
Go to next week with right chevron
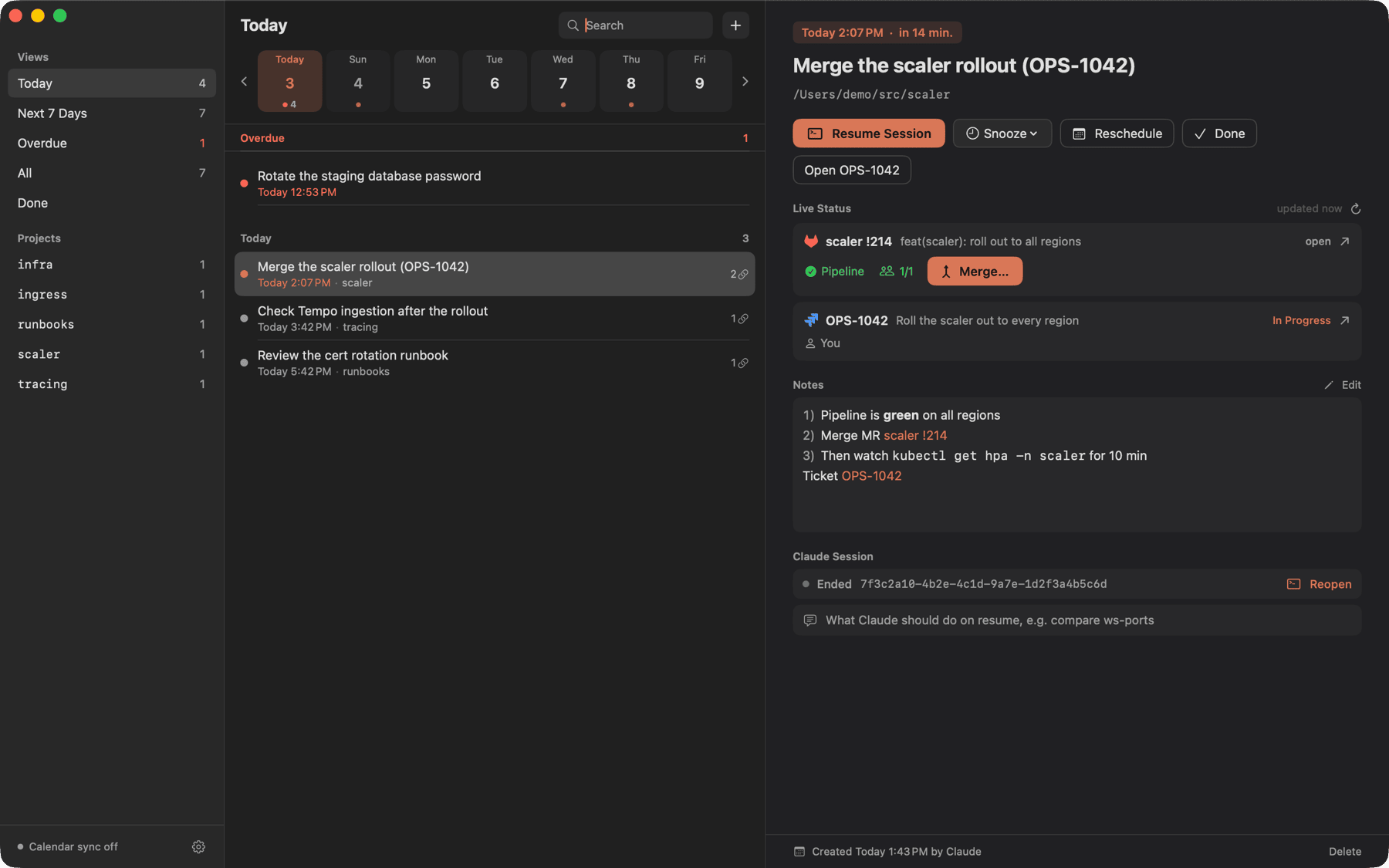pos(745,81)
